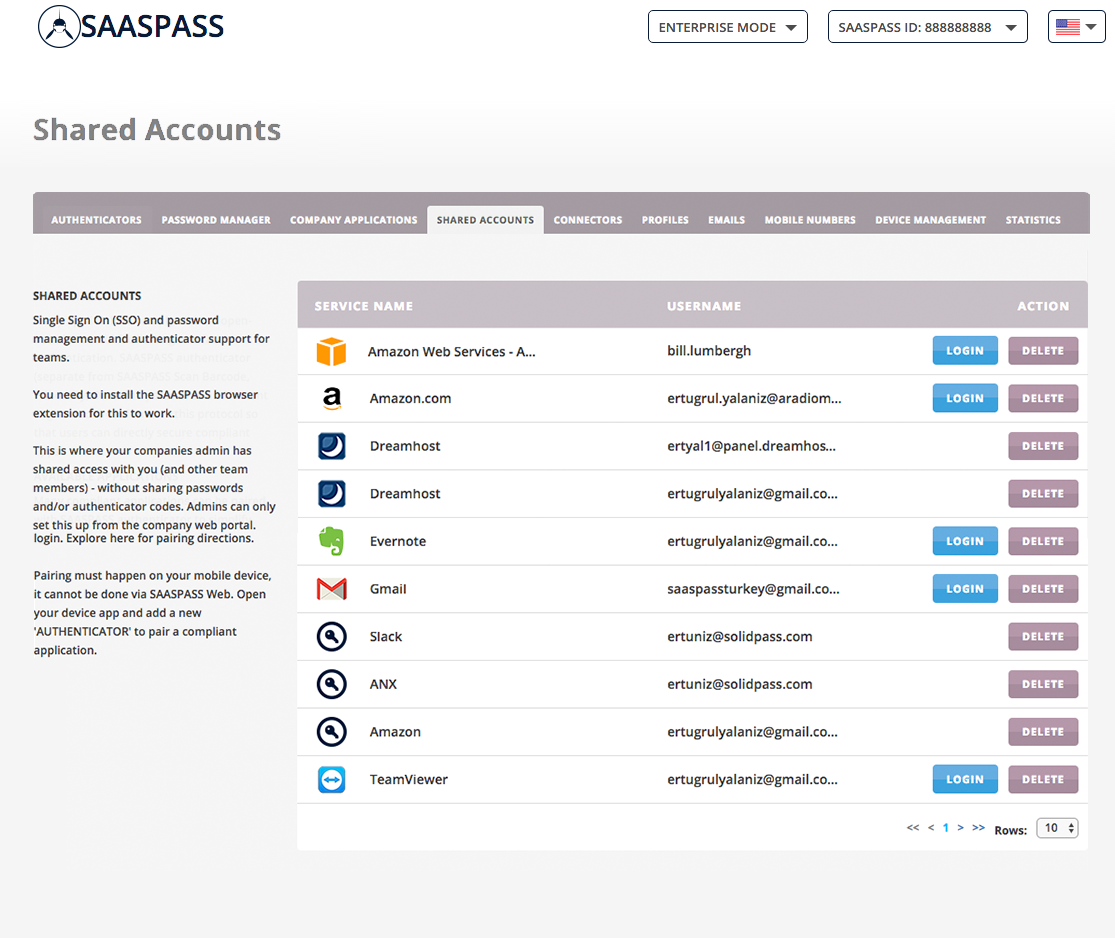This screenshot has width=1115, height=938.
Task: Open the Password Manager tab
Action: point(216,220)
